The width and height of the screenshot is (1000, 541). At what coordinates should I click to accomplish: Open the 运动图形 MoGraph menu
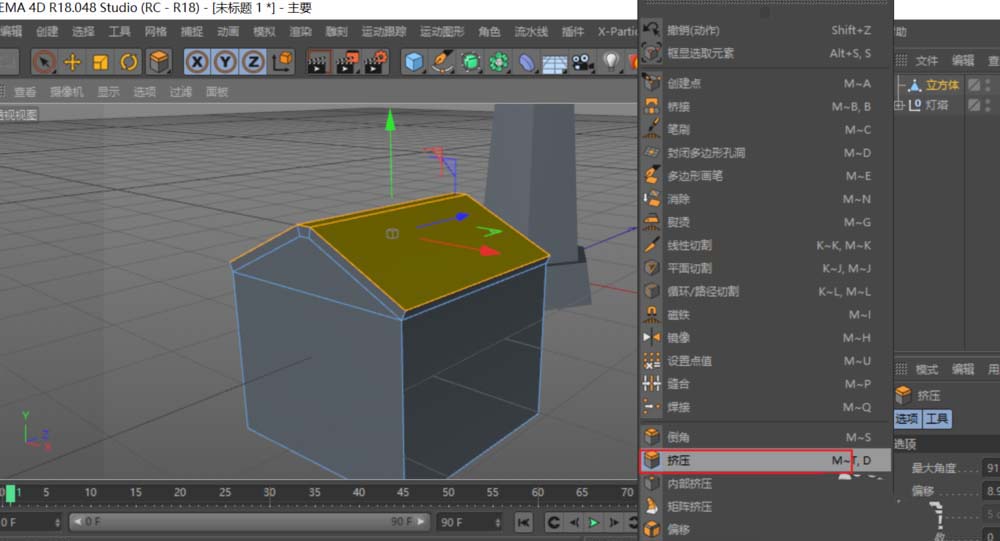point(442,31)
